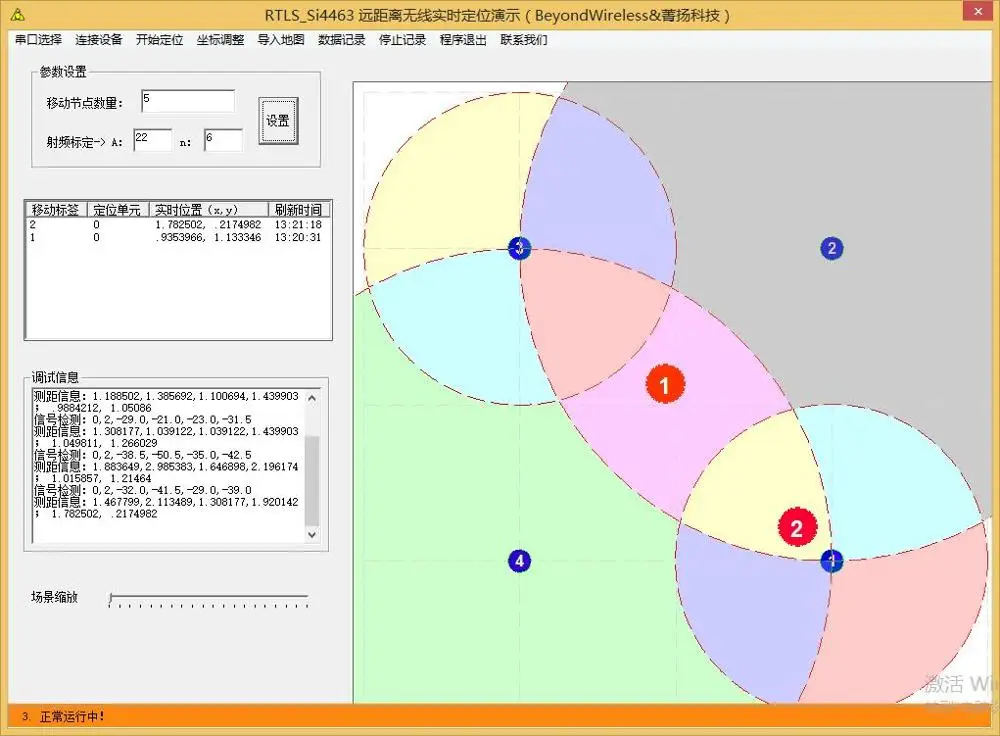
Task: Click blue anchor node 1 on map
Action: 832,561
